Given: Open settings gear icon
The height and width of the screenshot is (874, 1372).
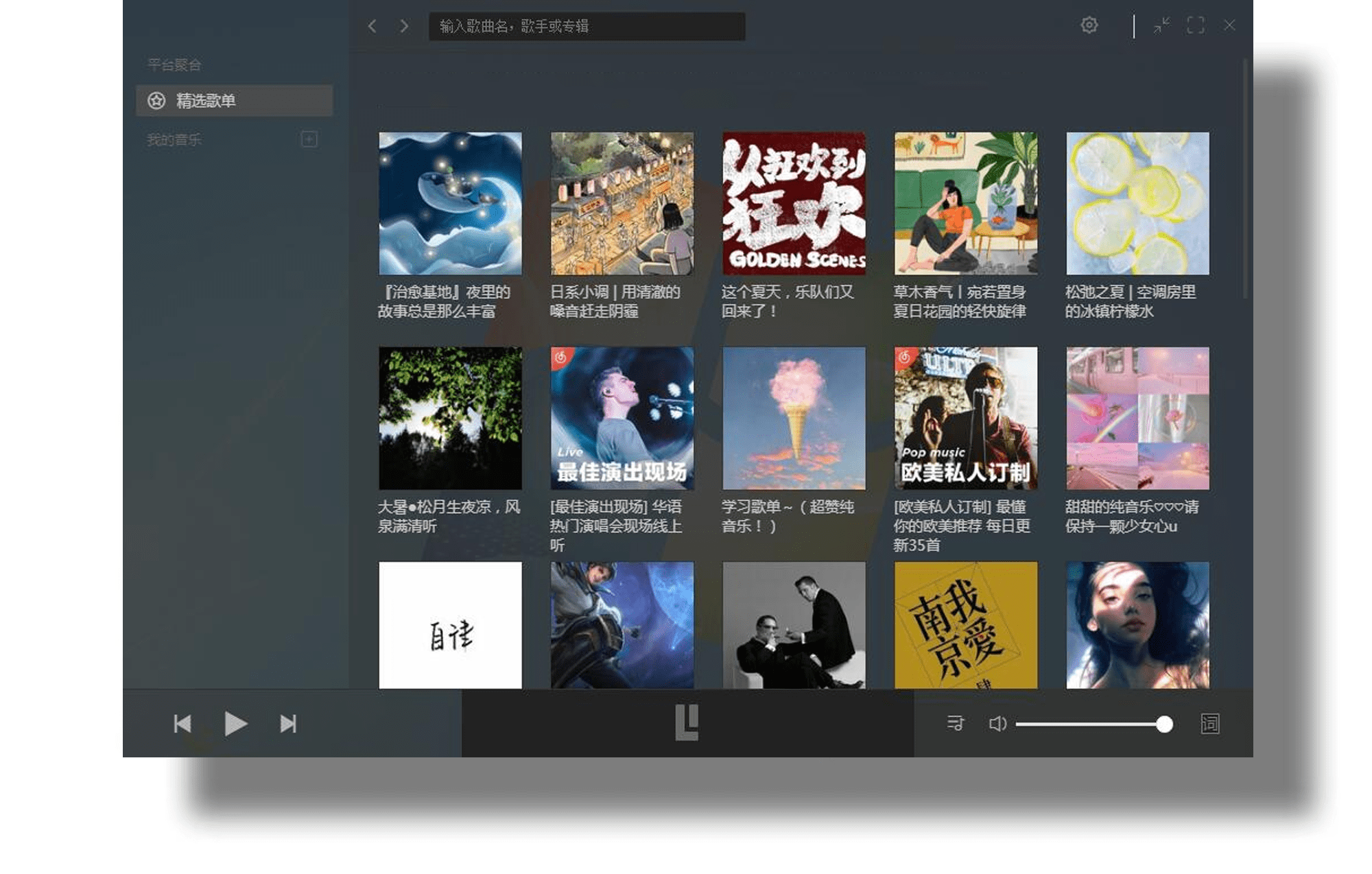Looking at the screenshot, I should point(1089,25).
